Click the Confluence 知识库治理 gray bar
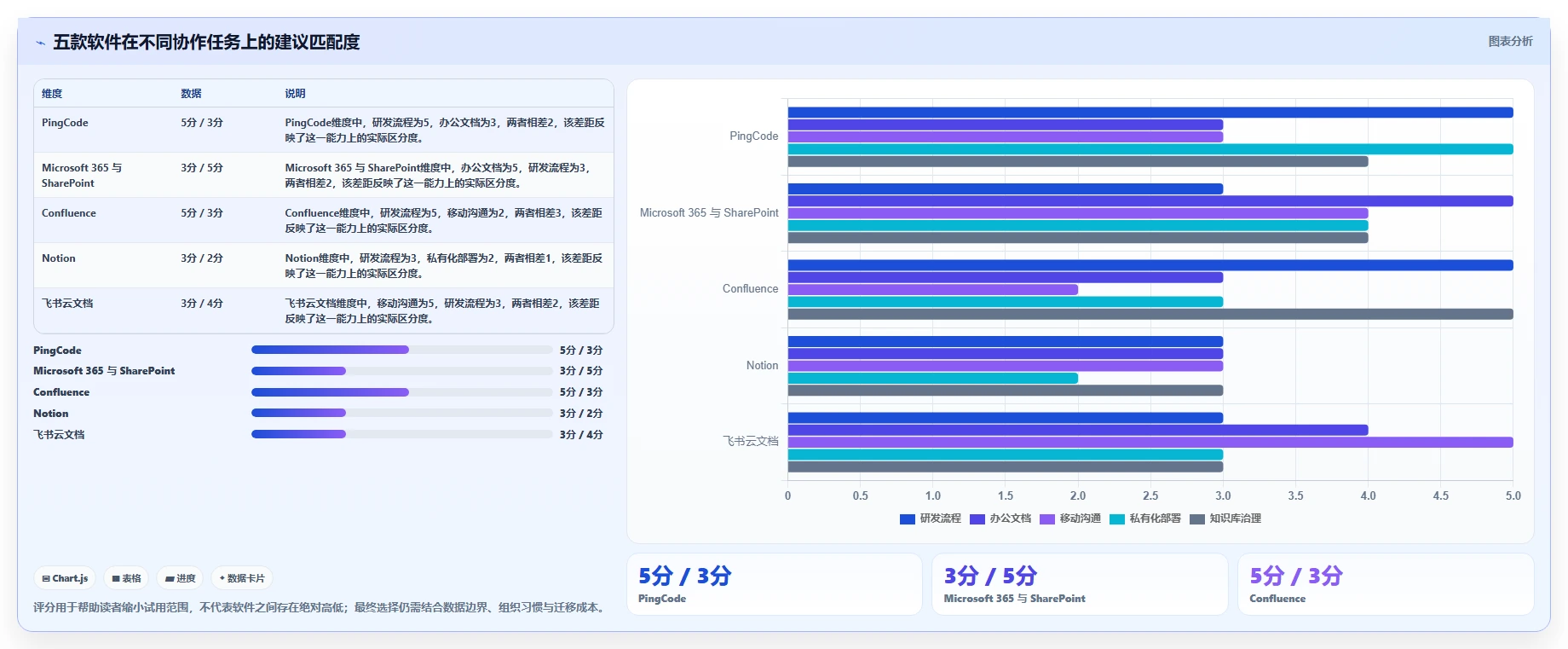Screen dimensions: 1568x649 tap(1150, 314)
